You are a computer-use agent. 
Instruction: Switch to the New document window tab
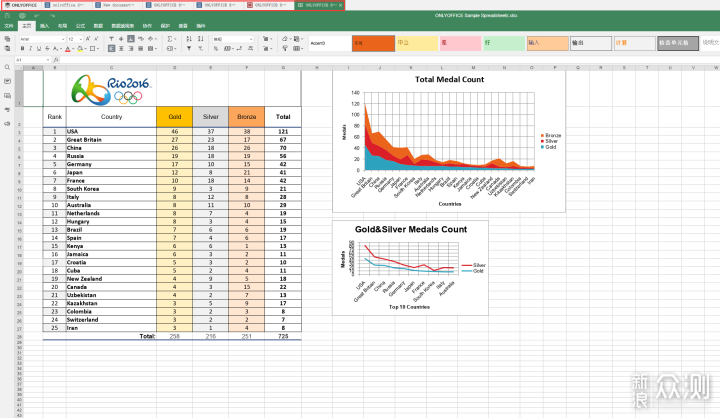[117, 5]
